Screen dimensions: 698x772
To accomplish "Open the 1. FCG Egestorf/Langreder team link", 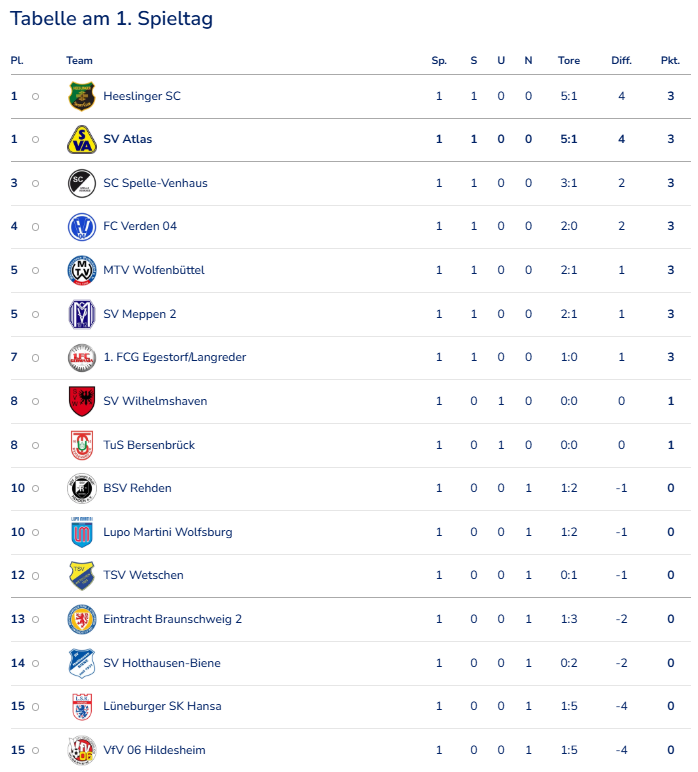I will pyautogui.click(x=175, y=357).
